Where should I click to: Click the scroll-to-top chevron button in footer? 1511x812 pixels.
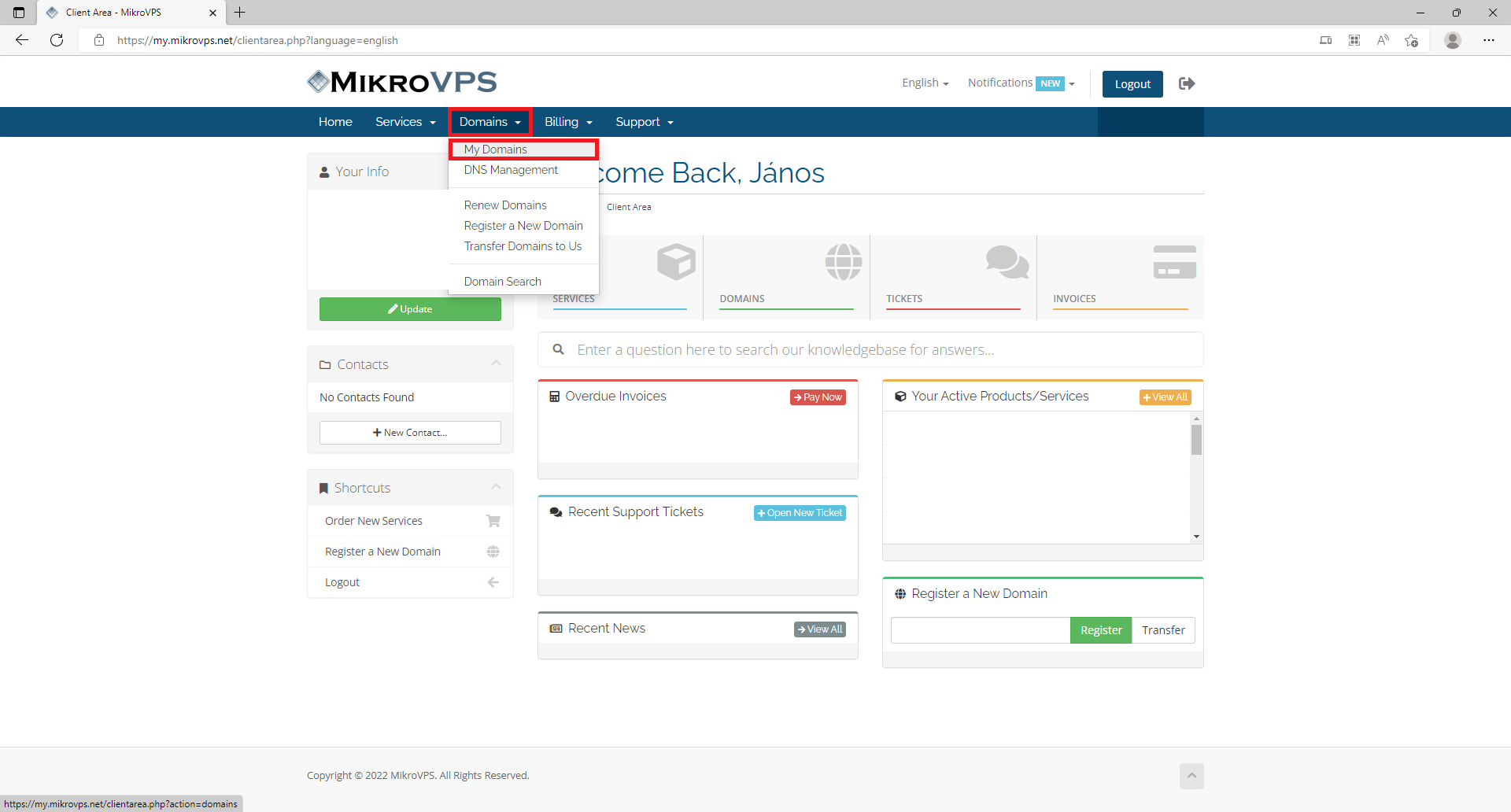coord(1191,776)
